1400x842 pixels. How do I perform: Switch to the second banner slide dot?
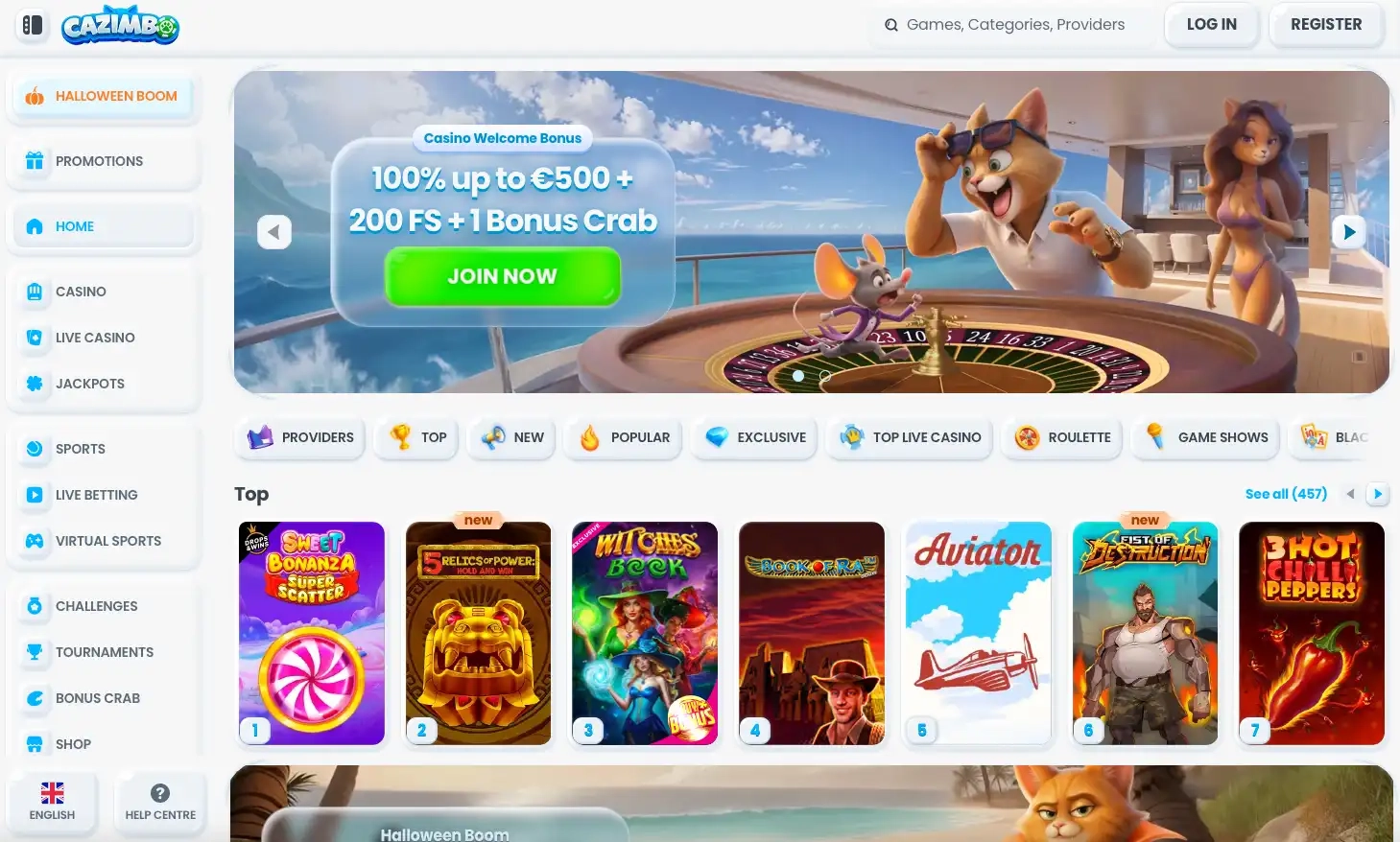(x=825, y=376)
